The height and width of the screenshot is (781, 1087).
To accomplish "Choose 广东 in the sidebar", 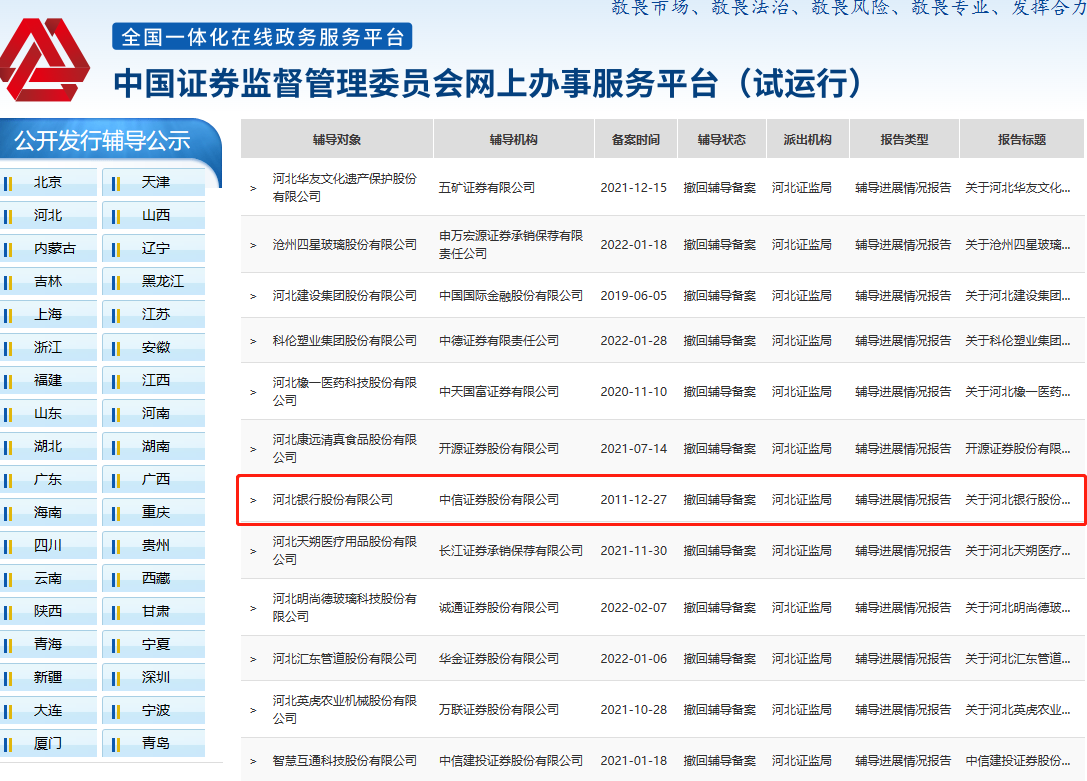I will pos(49,480).
